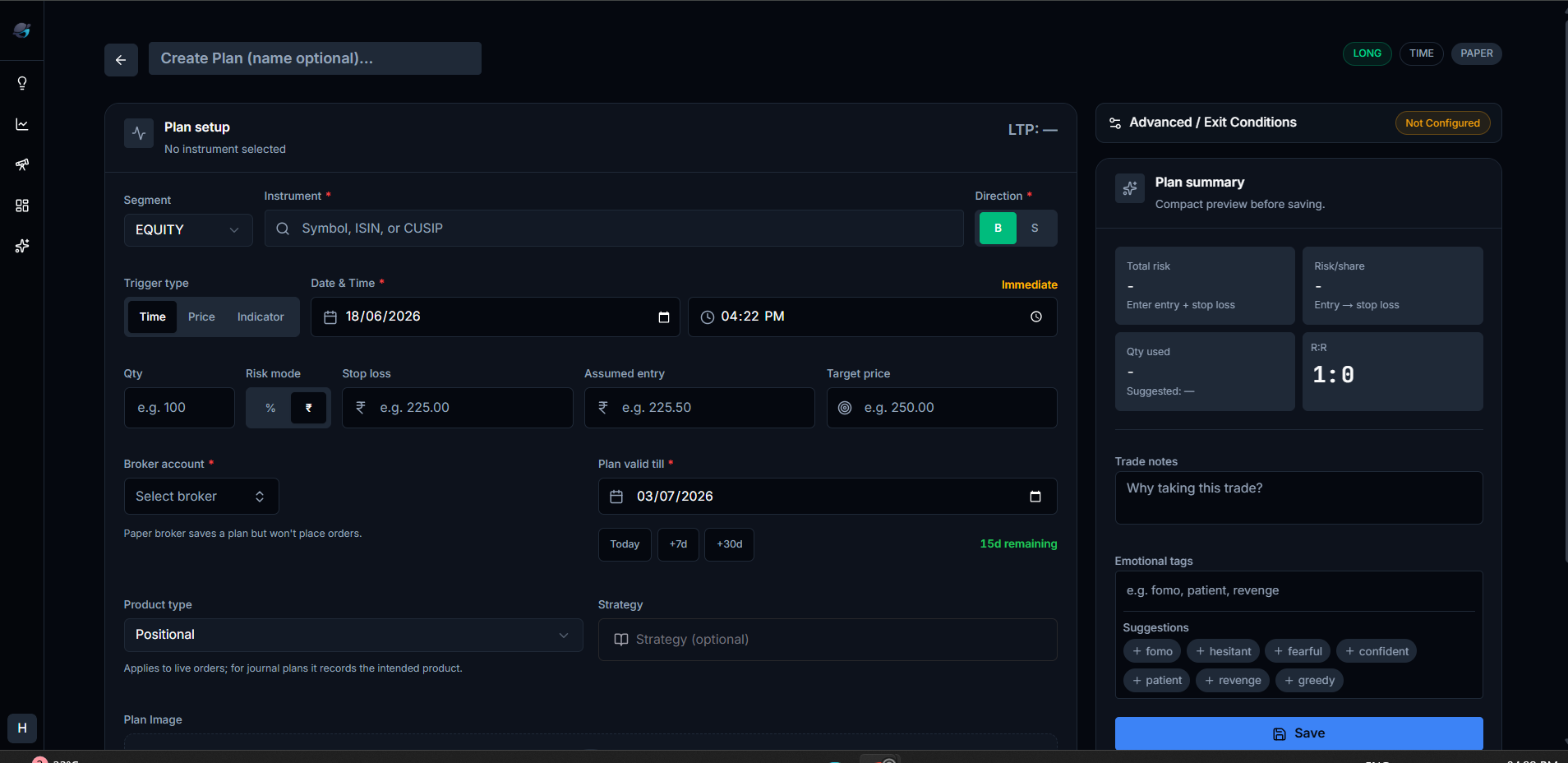Click the Not Configured badge
This screenshot has height=763, width=1568.
(x=1442, y=123)
